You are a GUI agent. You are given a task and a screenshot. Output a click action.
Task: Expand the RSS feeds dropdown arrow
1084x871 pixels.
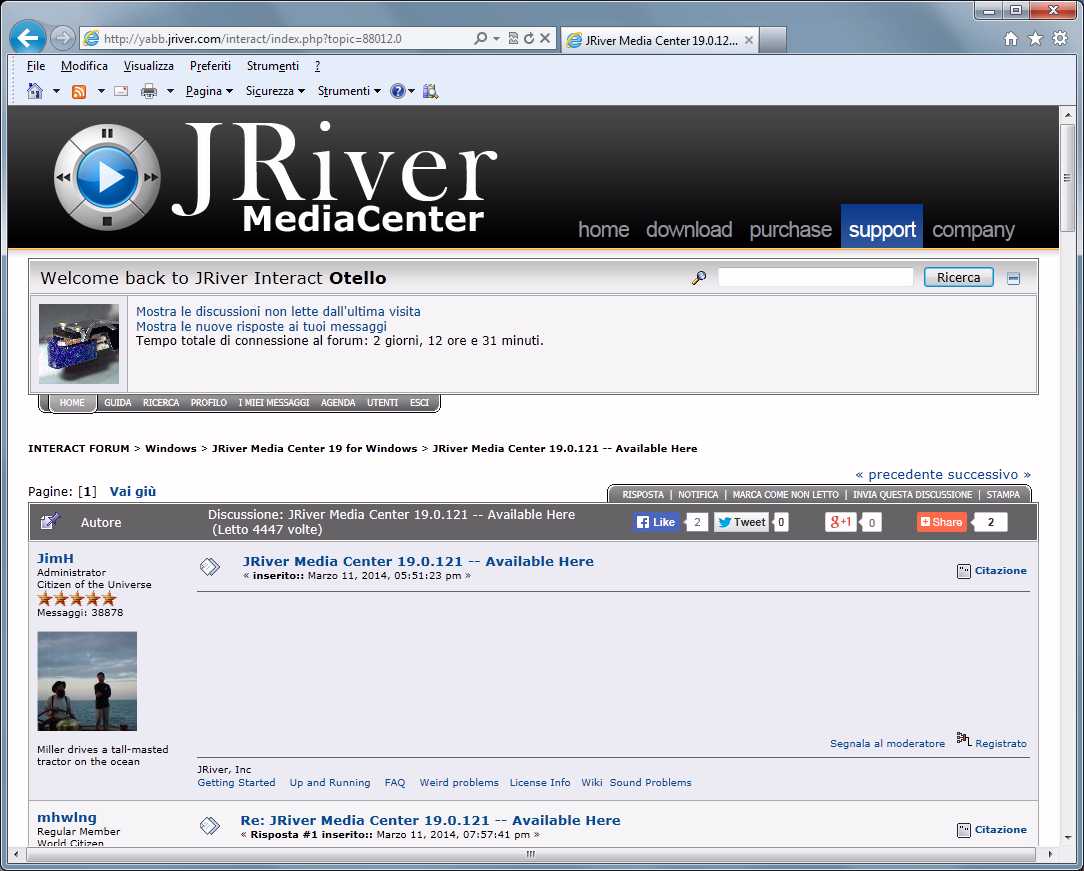[x=101, y=91]
